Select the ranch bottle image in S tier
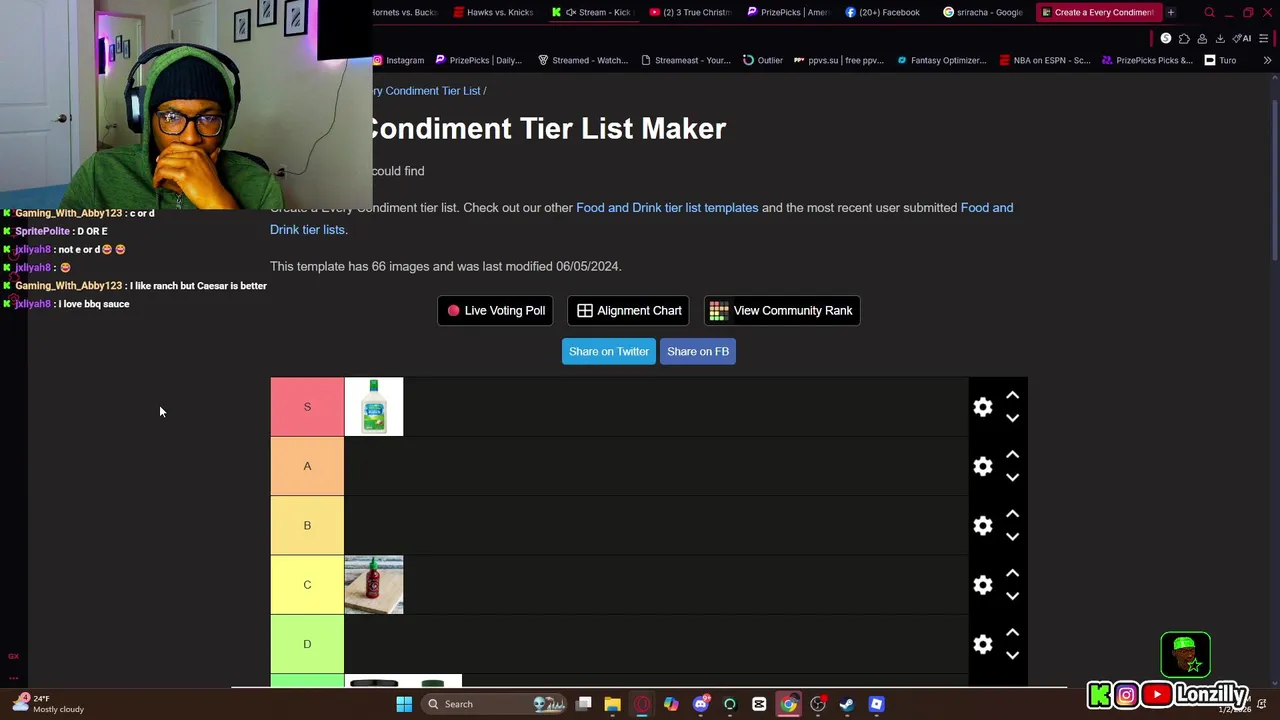Screen dimensions: 1280x720 (x=374, y=407)
